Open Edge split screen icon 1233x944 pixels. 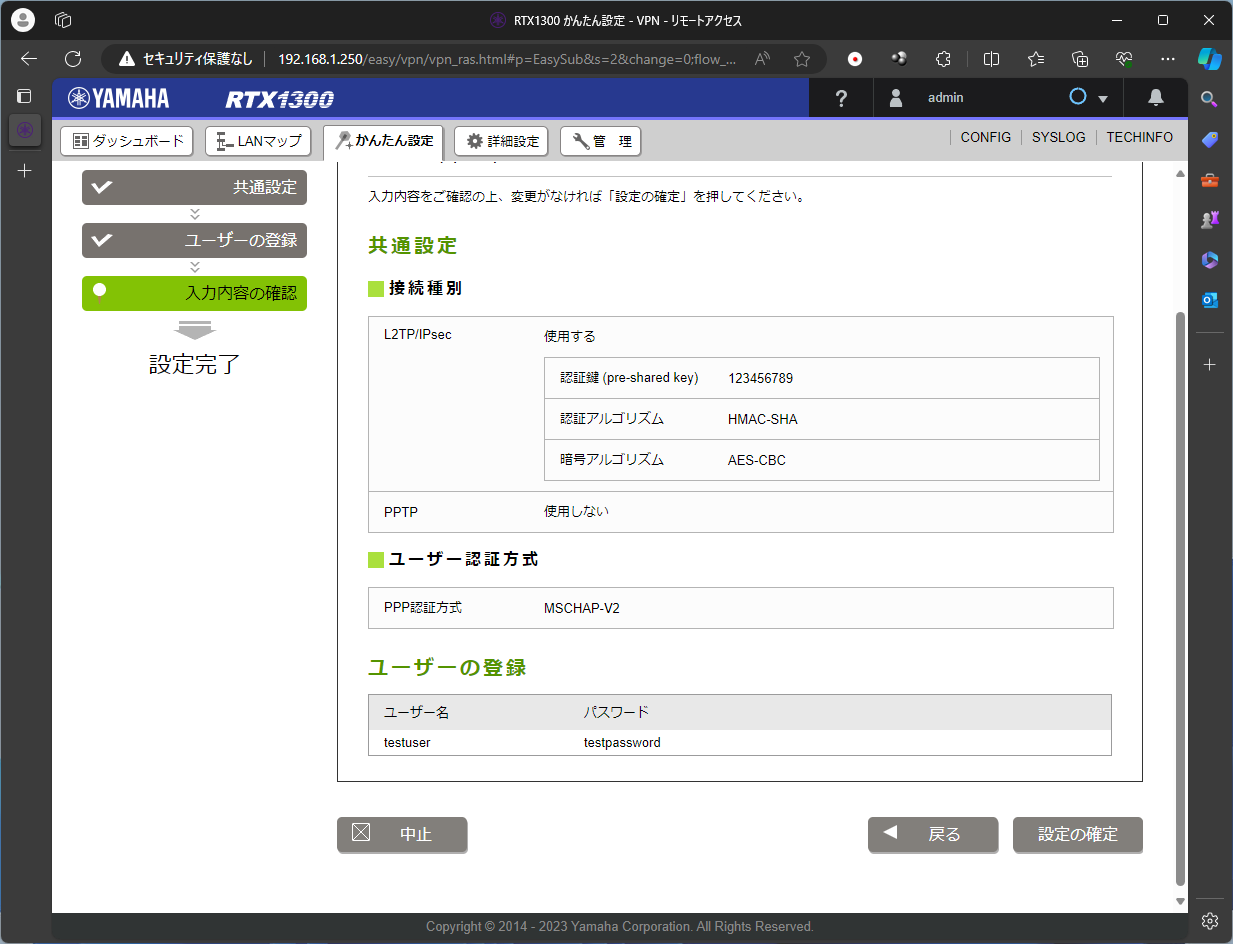[991, 59]
